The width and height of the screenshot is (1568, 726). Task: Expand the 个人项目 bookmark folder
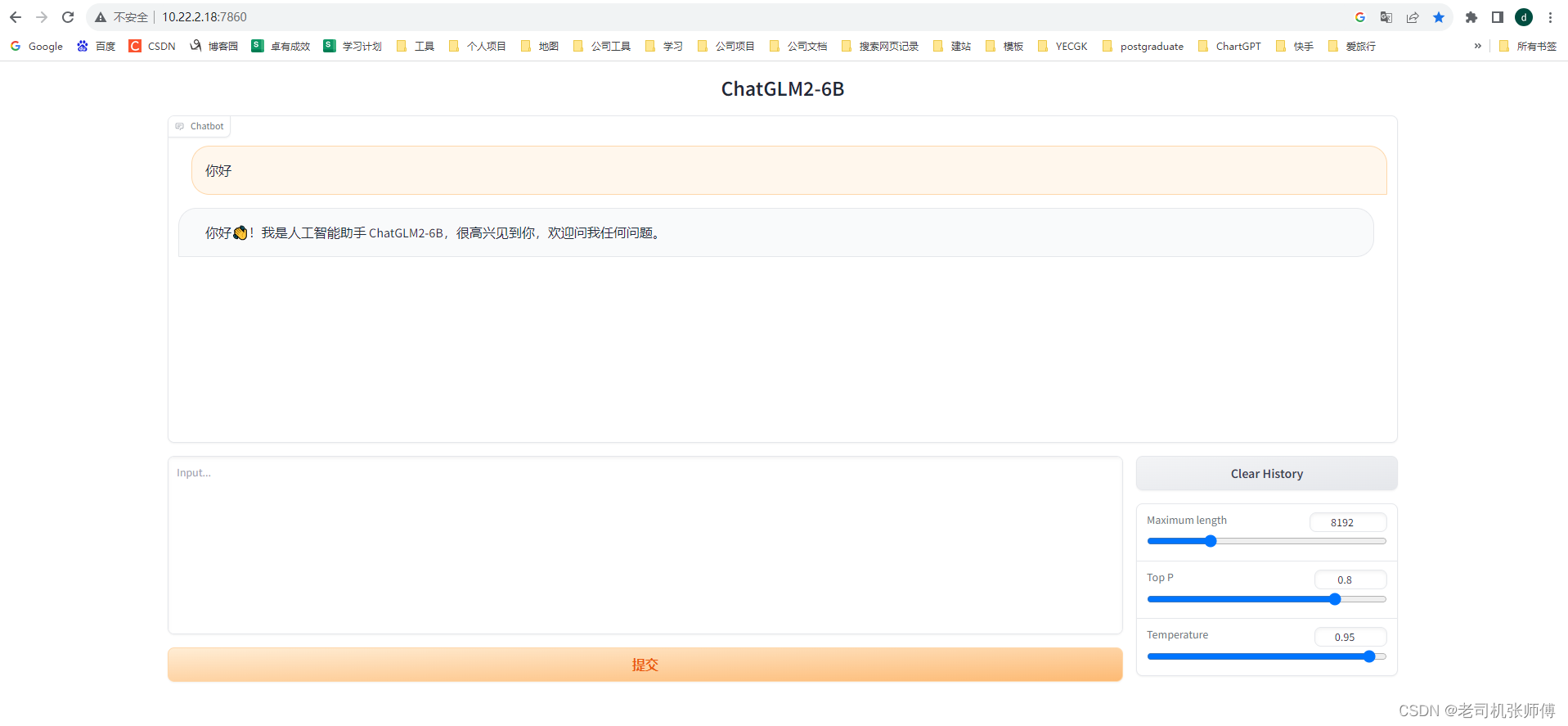[478, 47]
